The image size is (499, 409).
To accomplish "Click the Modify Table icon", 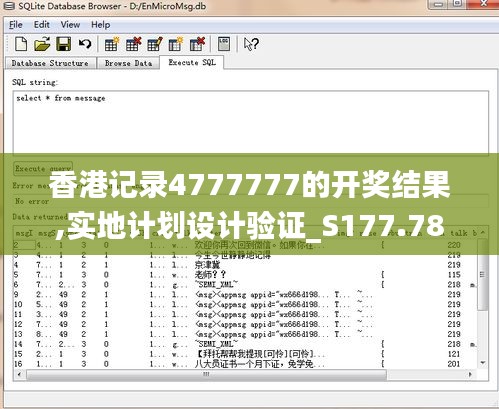I will coord(155,44).
